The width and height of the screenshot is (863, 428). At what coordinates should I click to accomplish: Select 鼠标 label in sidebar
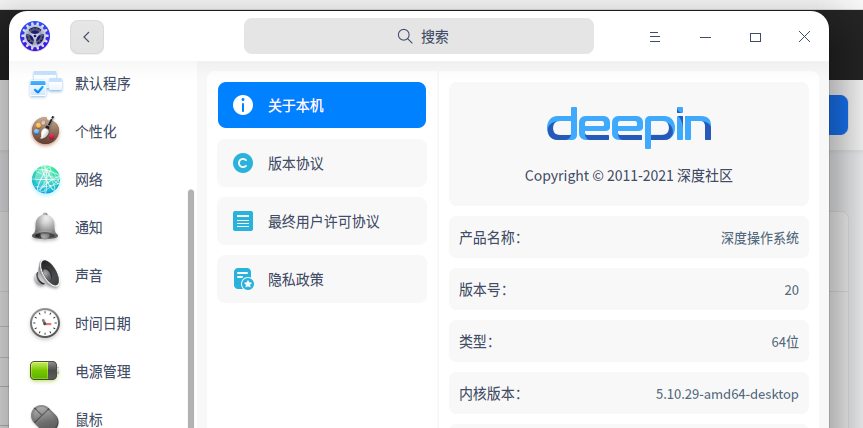coord(89,420)
